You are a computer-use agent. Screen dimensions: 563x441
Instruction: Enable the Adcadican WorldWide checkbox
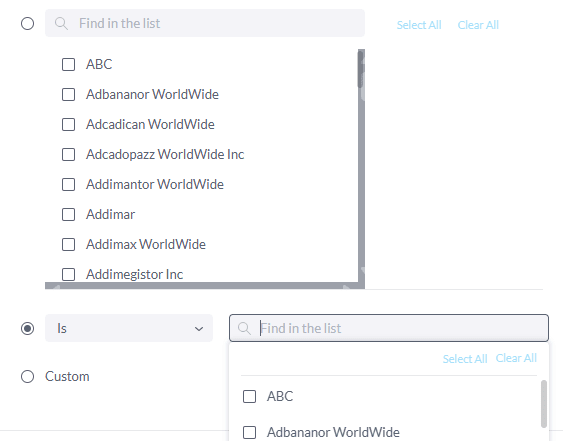point(68,125)
